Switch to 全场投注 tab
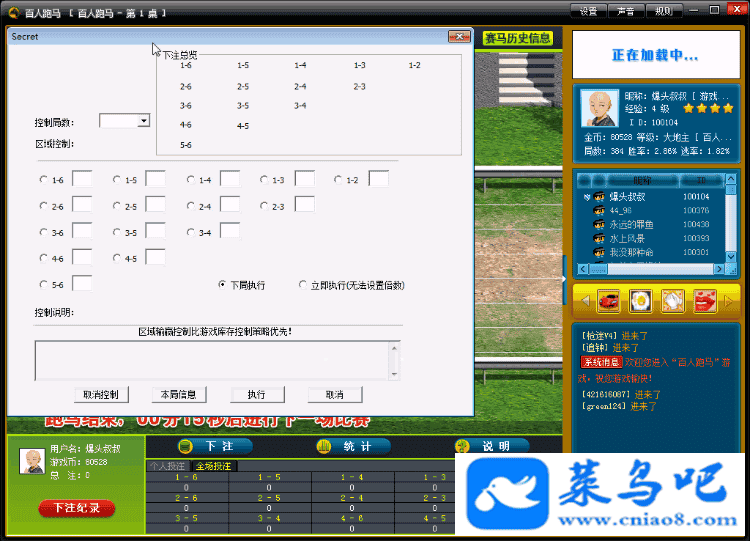750x541 pixels. click(213, 466)
